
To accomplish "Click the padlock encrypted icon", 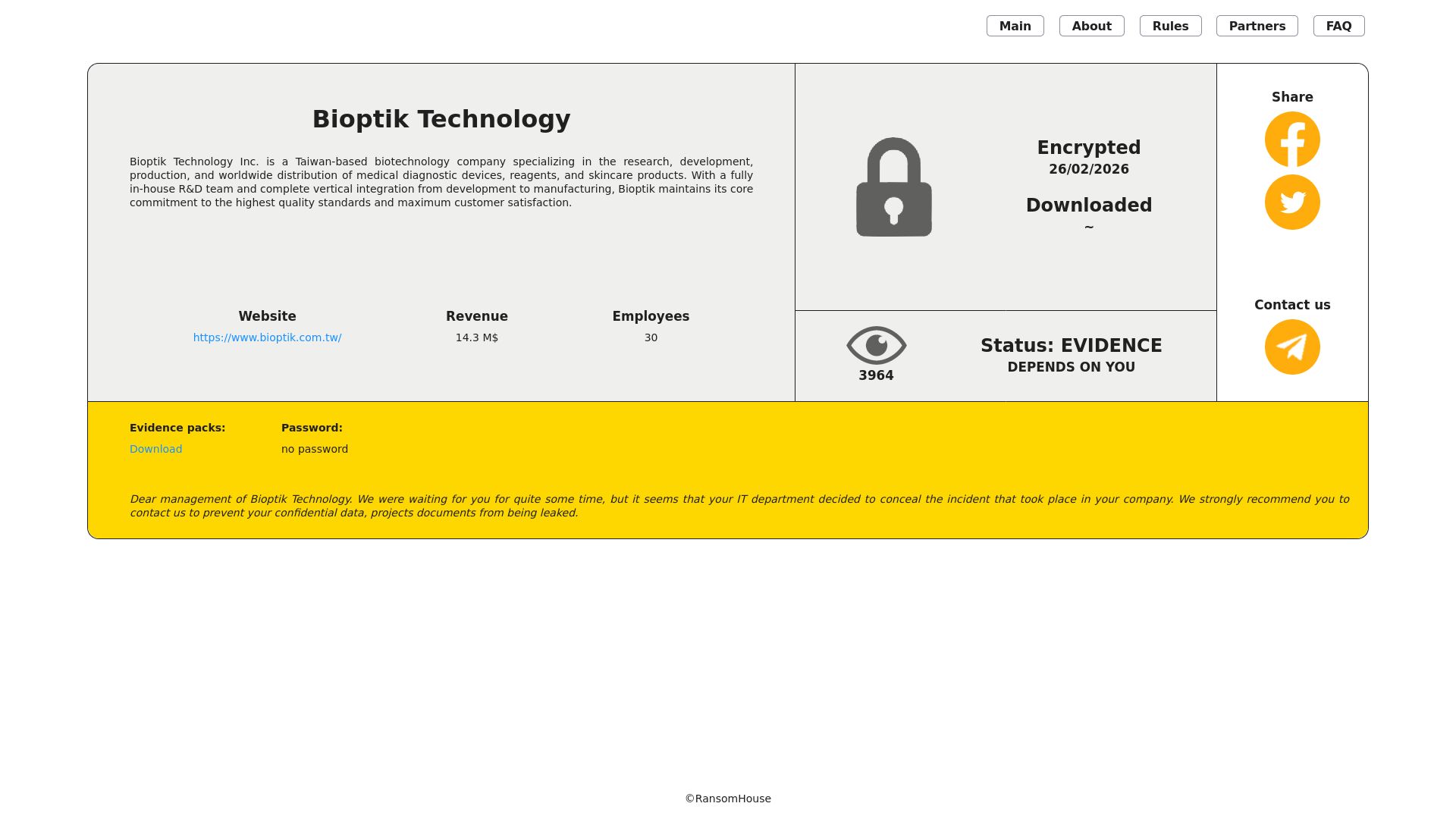I will tap(894, 187).
